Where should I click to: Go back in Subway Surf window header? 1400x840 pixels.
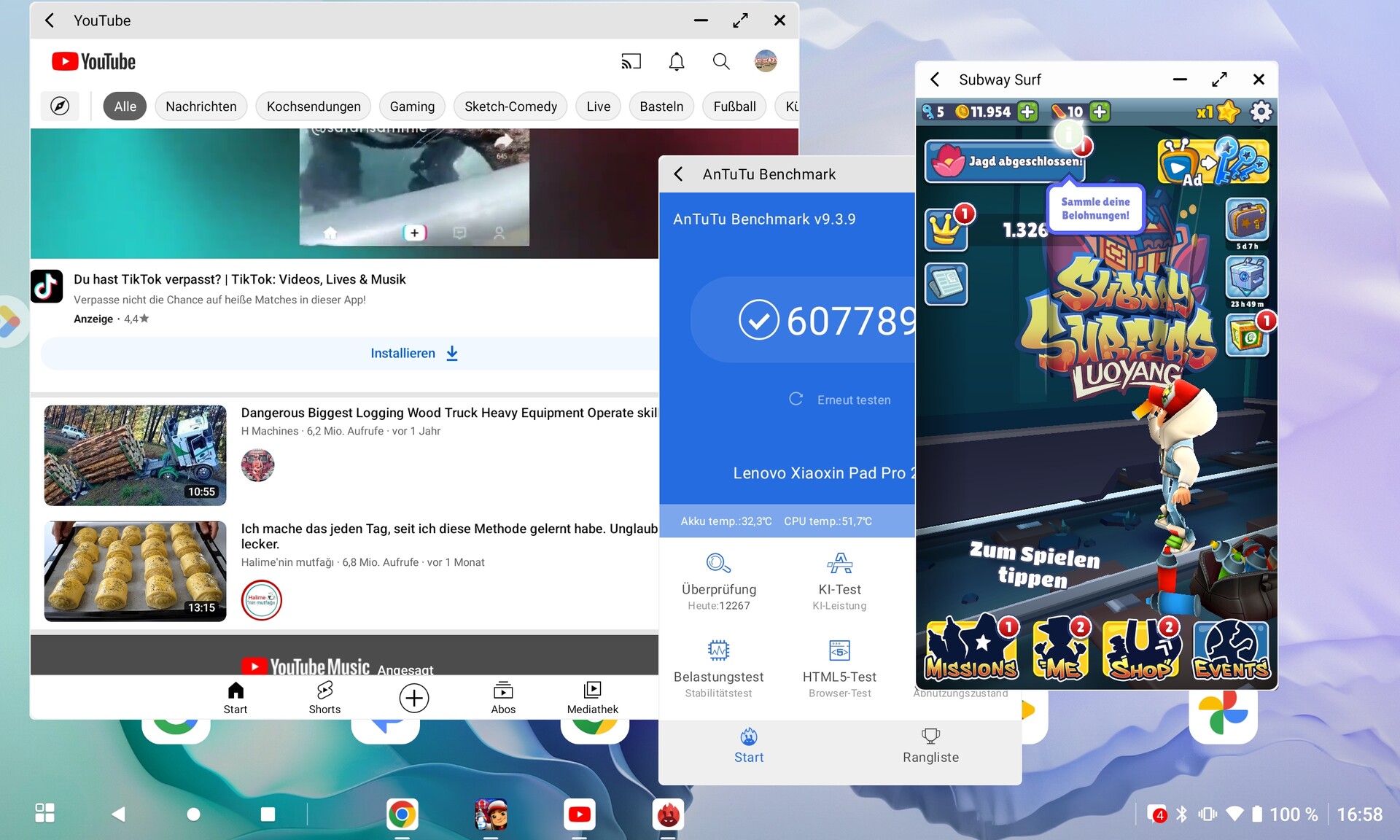(935, 79)
